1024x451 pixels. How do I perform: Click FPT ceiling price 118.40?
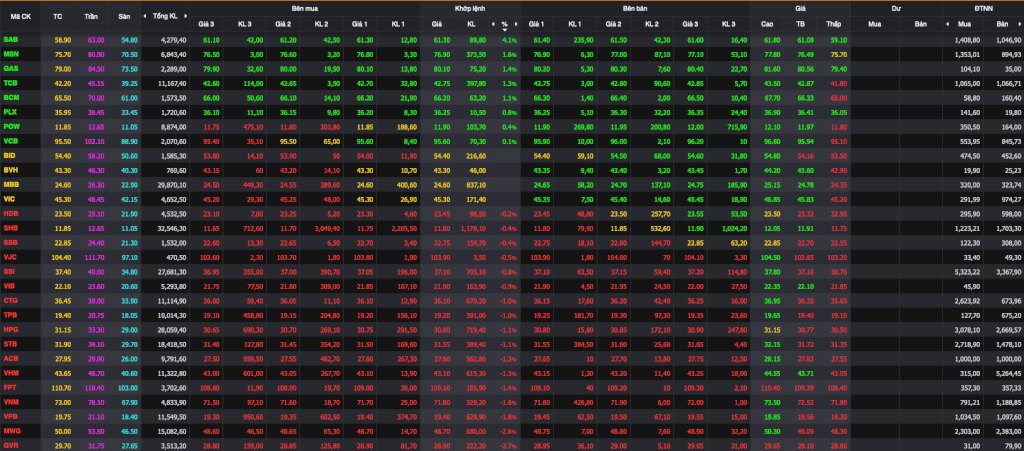95,387
